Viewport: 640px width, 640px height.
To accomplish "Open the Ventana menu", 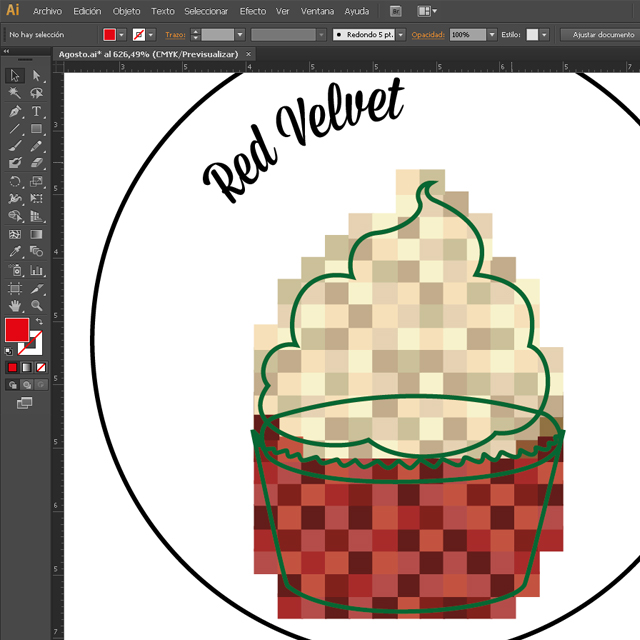I will pos(317,11).
